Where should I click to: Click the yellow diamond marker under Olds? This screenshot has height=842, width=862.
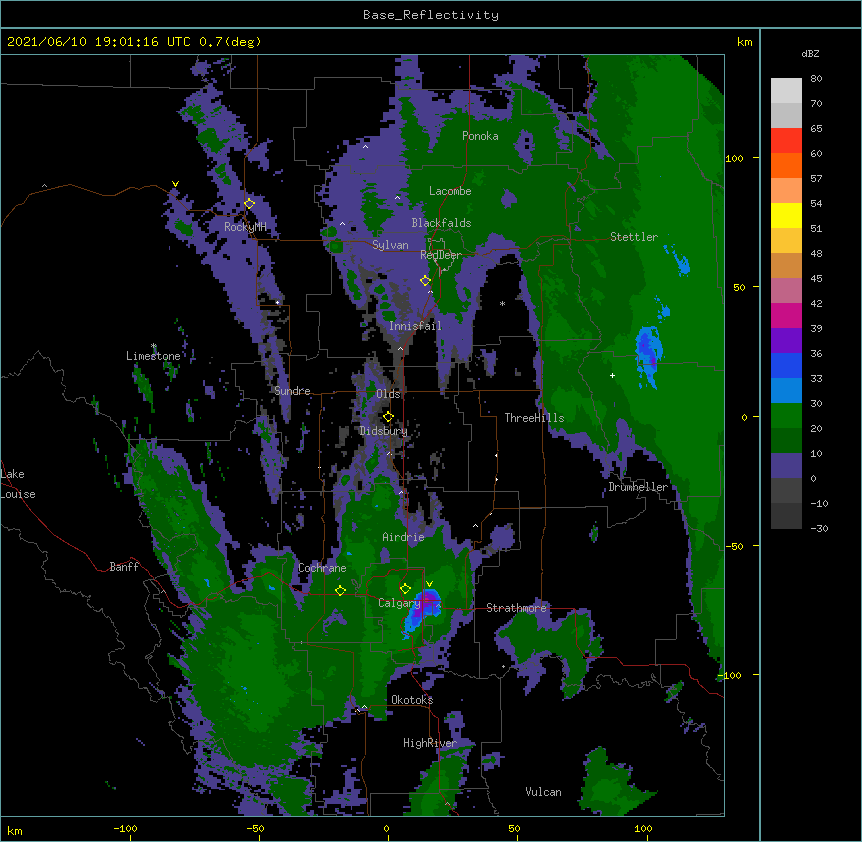click(388, 417)
